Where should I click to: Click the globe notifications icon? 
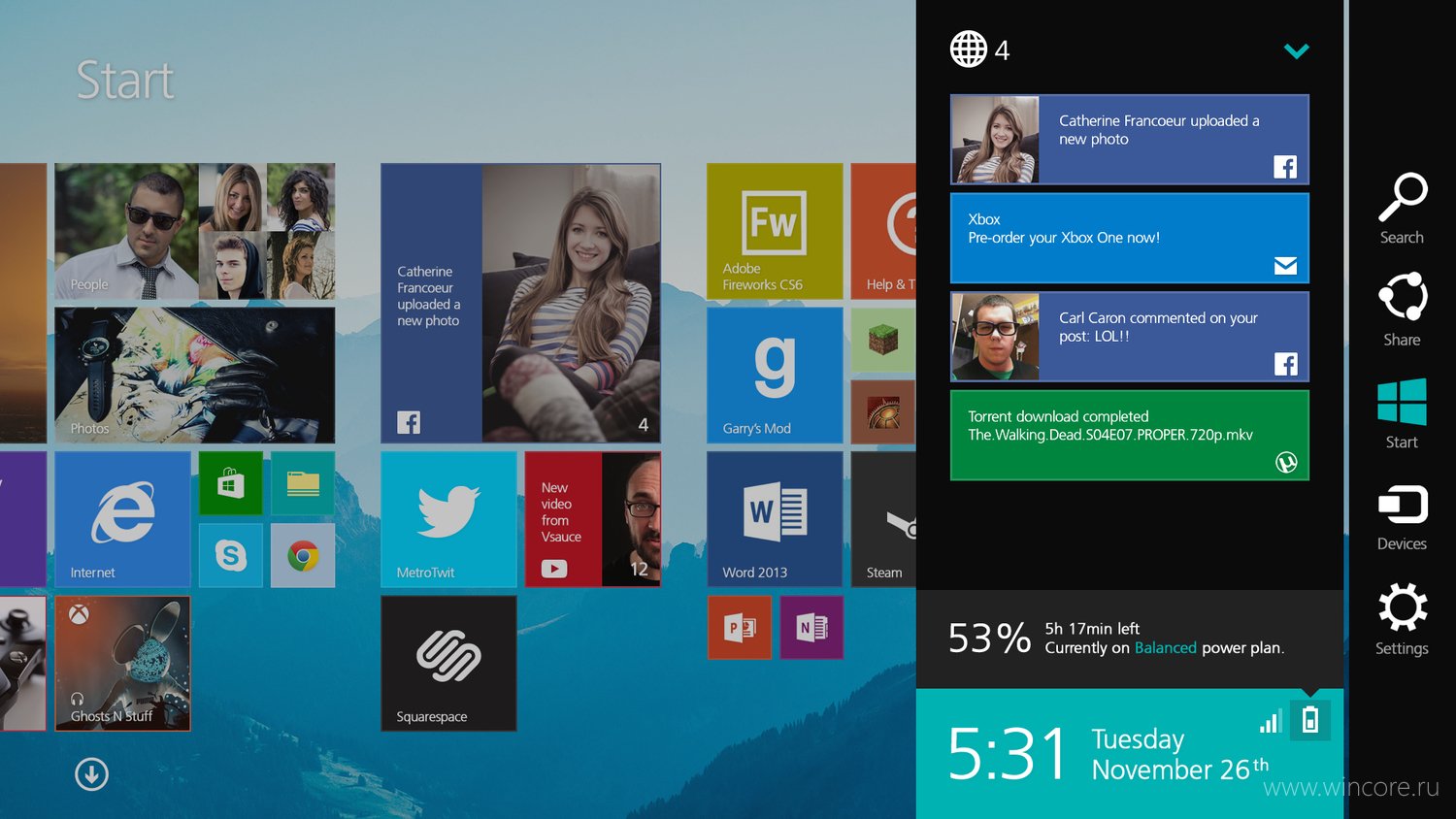(x=968, y=49)
